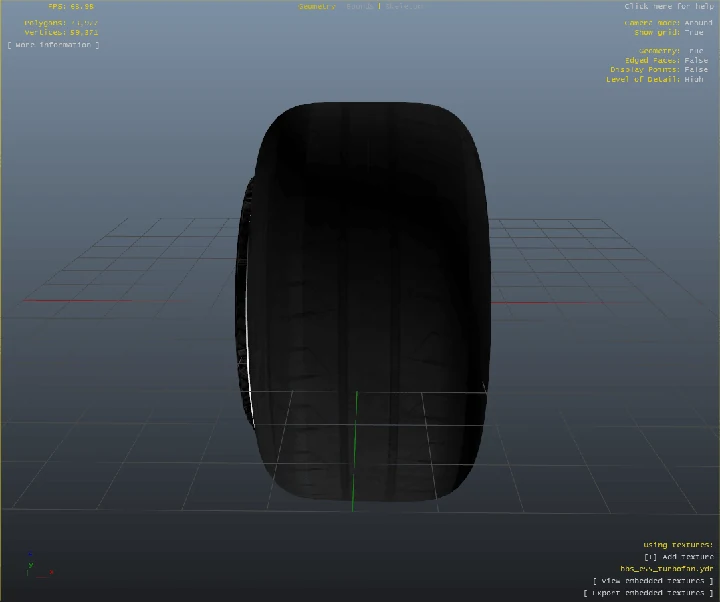This screenshot has height=602, width=720.
Task: Click Export embedded textures
Action: pos(648,593)
